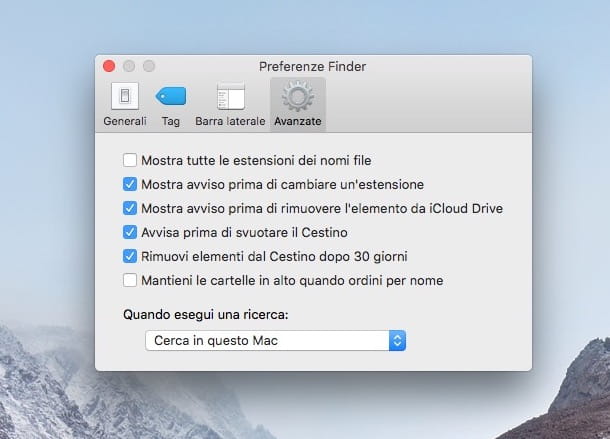Image resolution: width=610 pixels, height=439 pixels.
Task: Enable Mantieni le cartelle in alto checkbox
Action: pos(130,280)
